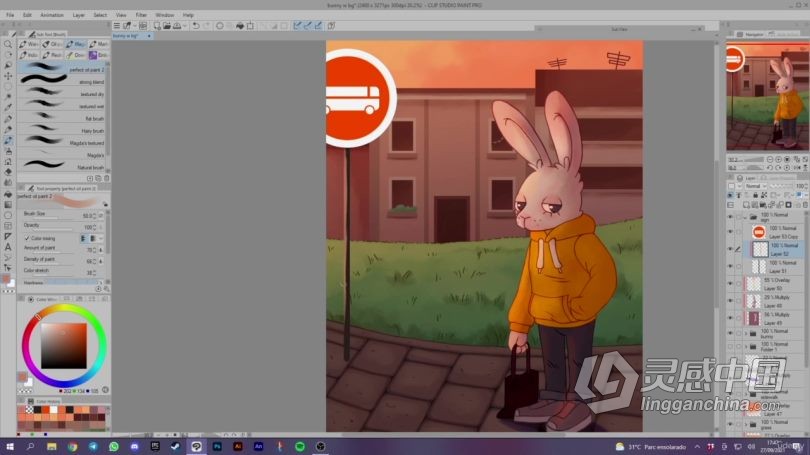
Task: Open the Window menu
Action: [x=165, y=15]
